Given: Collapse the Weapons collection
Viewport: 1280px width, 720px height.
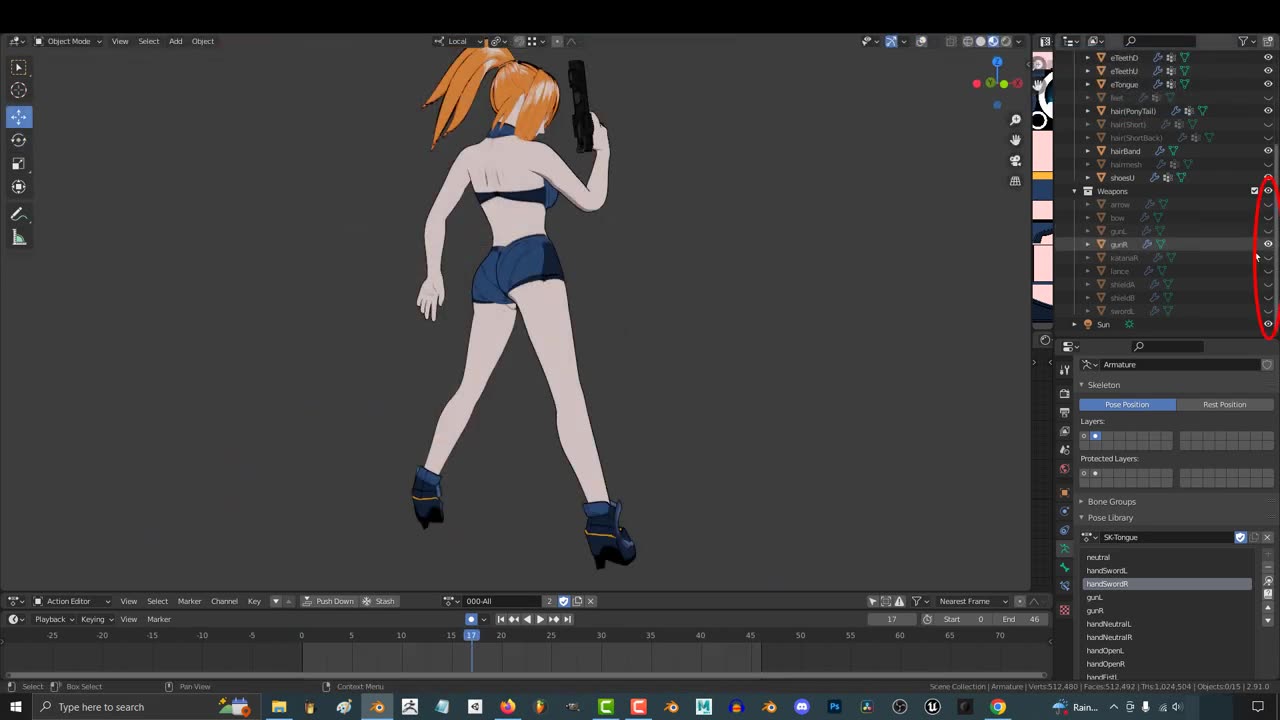Looking at the screenshot, I should [x=1075, y=191].
